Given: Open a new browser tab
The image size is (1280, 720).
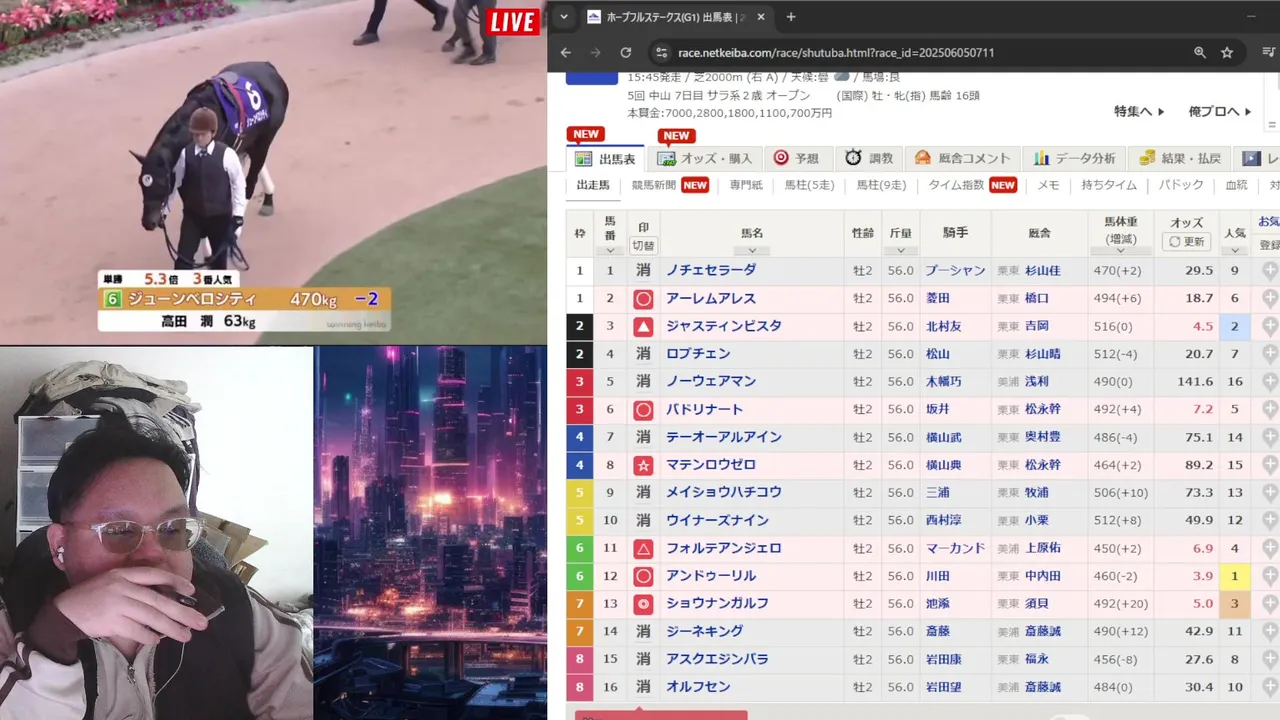Looking at the screenshot, I should (791, 17).
